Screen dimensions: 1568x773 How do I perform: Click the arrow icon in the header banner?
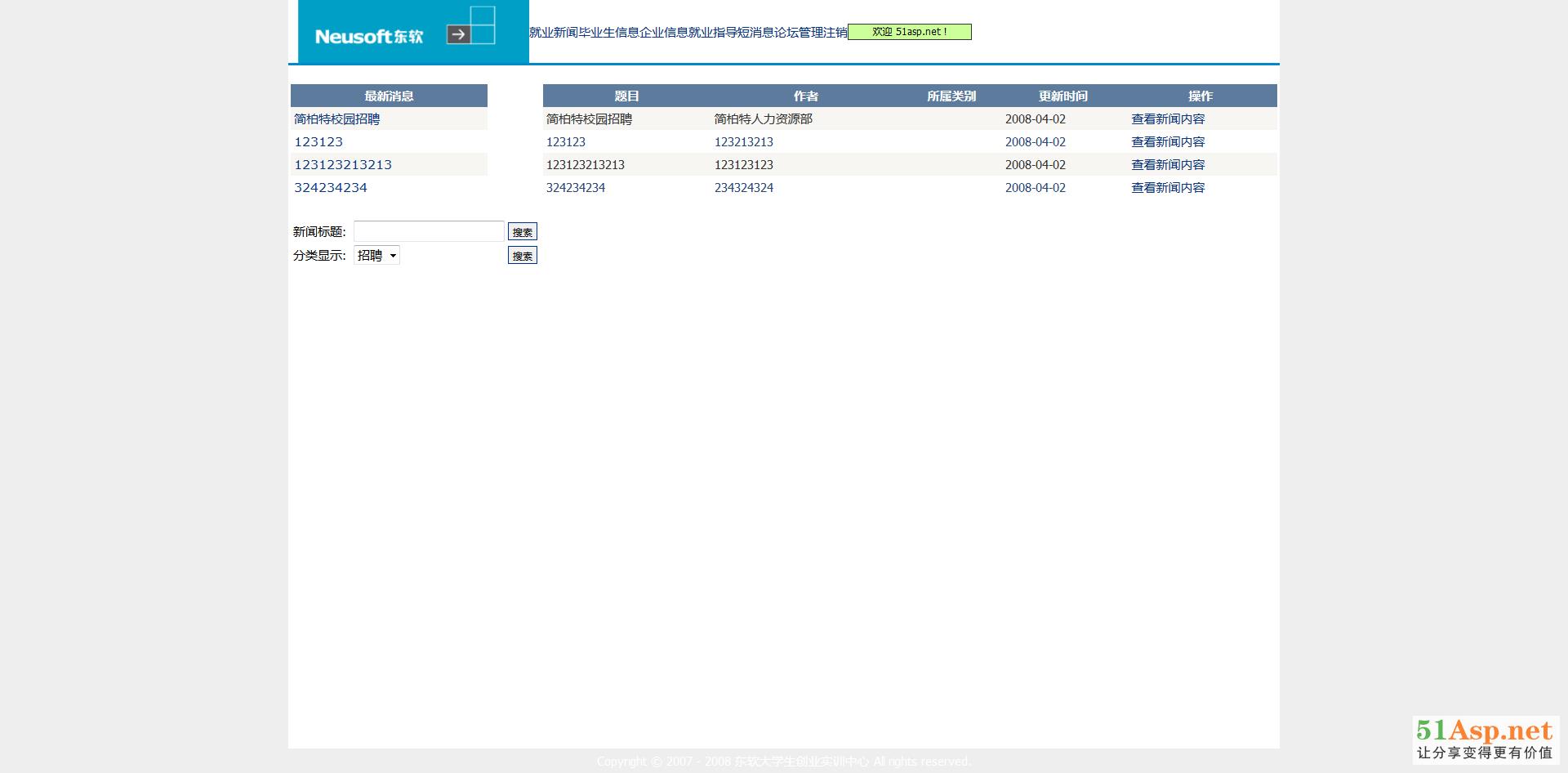coord(458,34)
